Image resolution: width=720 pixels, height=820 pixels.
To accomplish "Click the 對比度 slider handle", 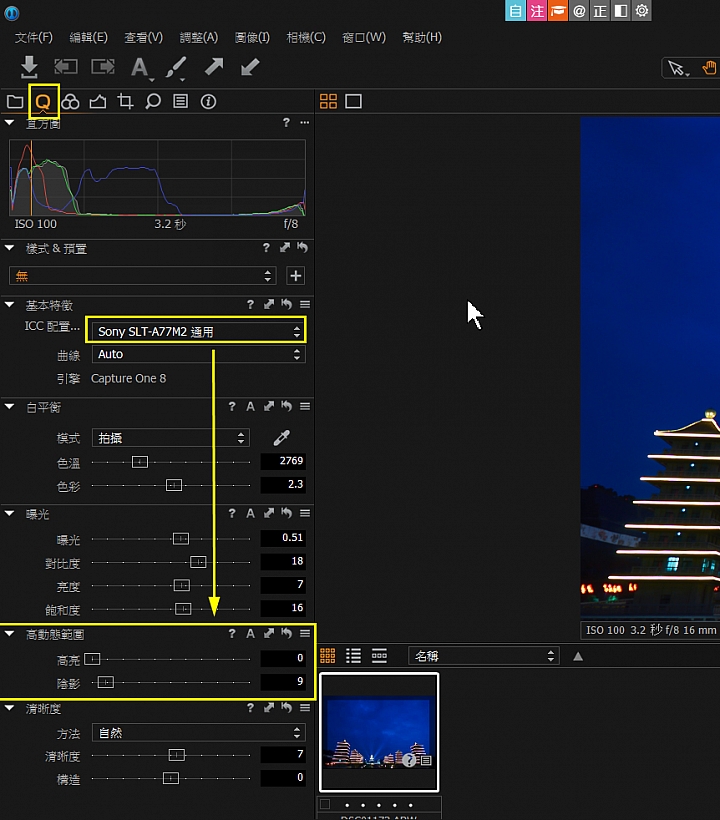I will point(198,562).
